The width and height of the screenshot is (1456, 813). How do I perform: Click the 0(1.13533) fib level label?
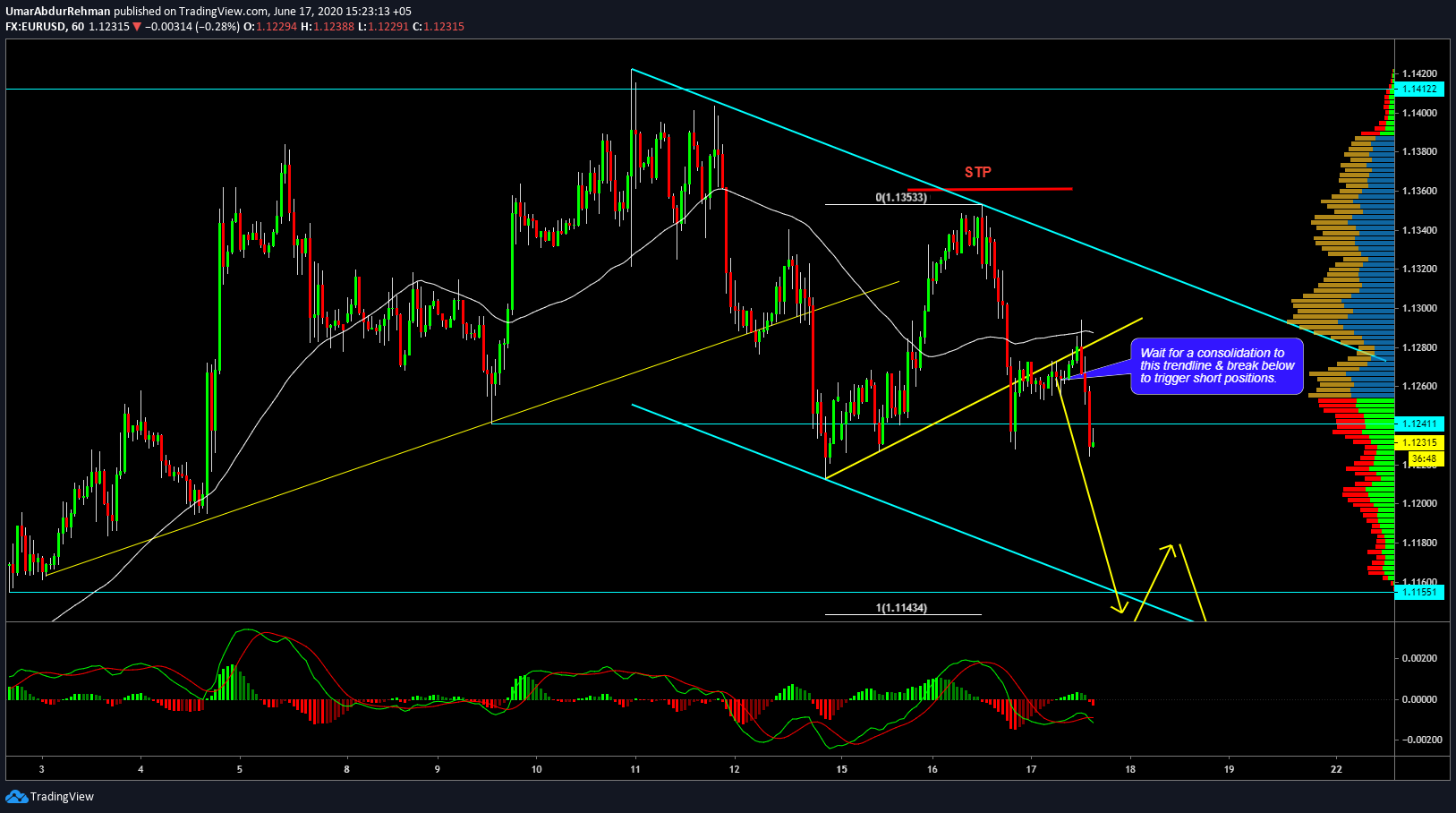click(901, 197)
